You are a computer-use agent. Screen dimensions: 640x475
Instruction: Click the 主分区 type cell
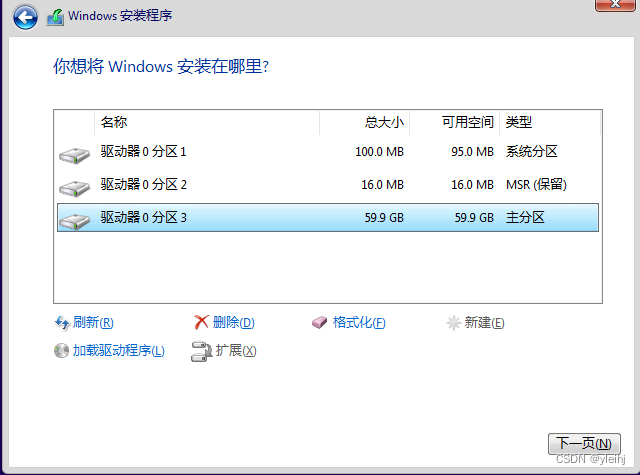[x=525, y=218]
